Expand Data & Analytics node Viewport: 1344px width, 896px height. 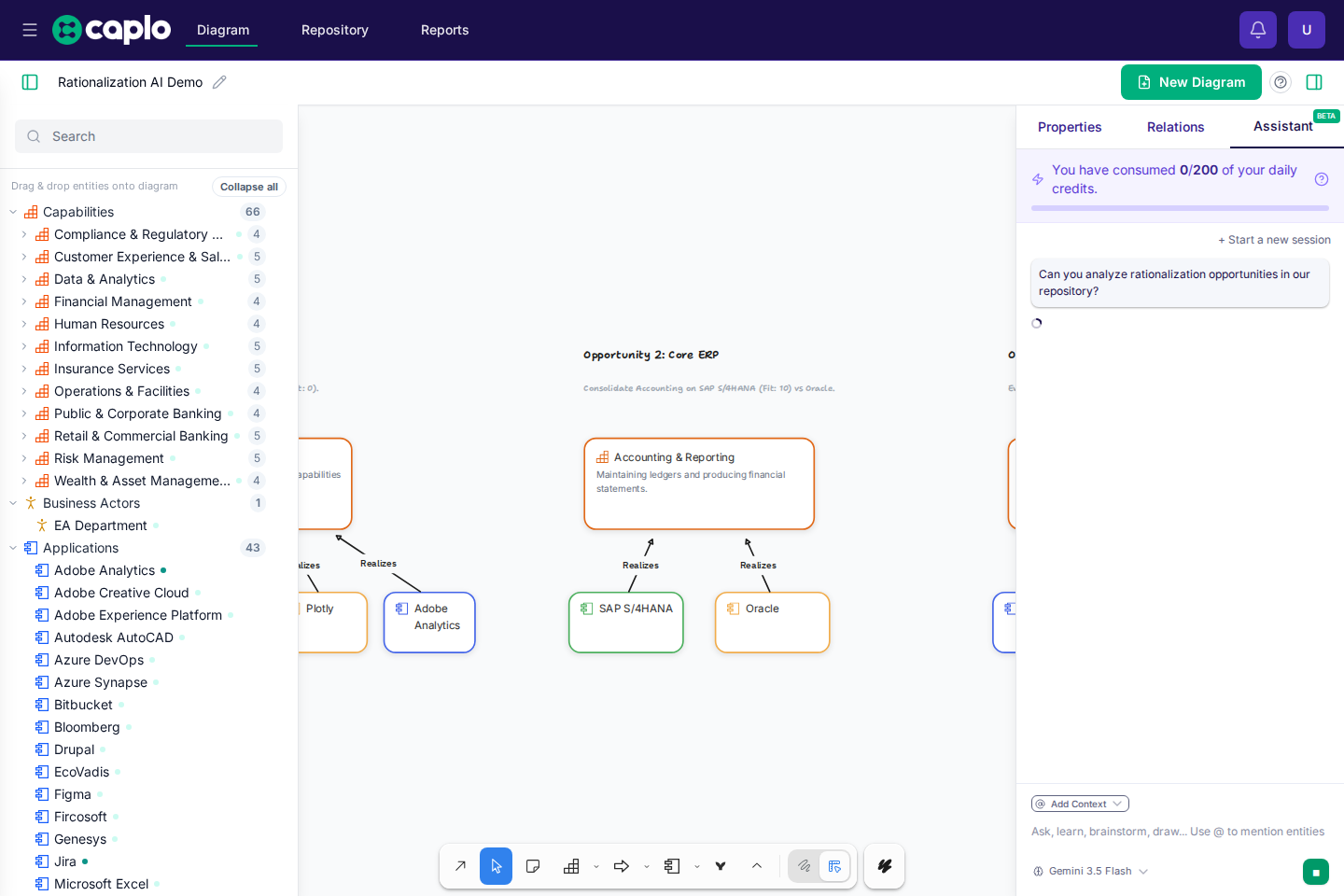click(24, 279)
